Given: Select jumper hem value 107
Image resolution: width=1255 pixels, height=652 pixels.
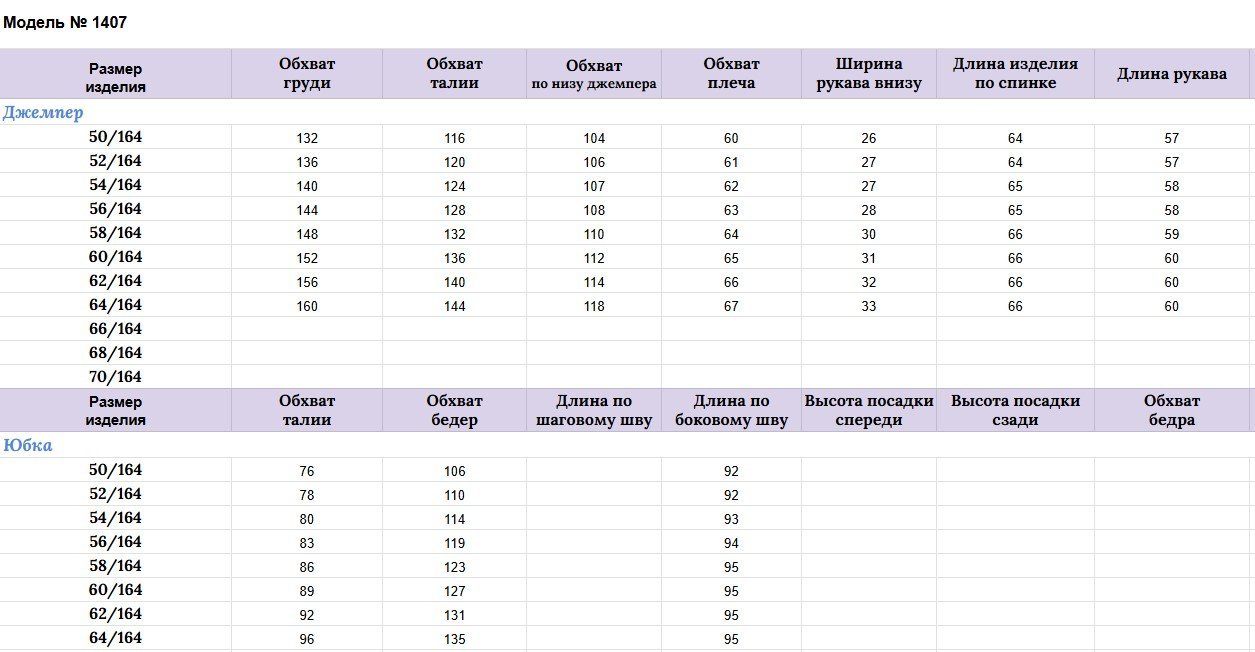Looking at the screenshot, I should 594,186.
